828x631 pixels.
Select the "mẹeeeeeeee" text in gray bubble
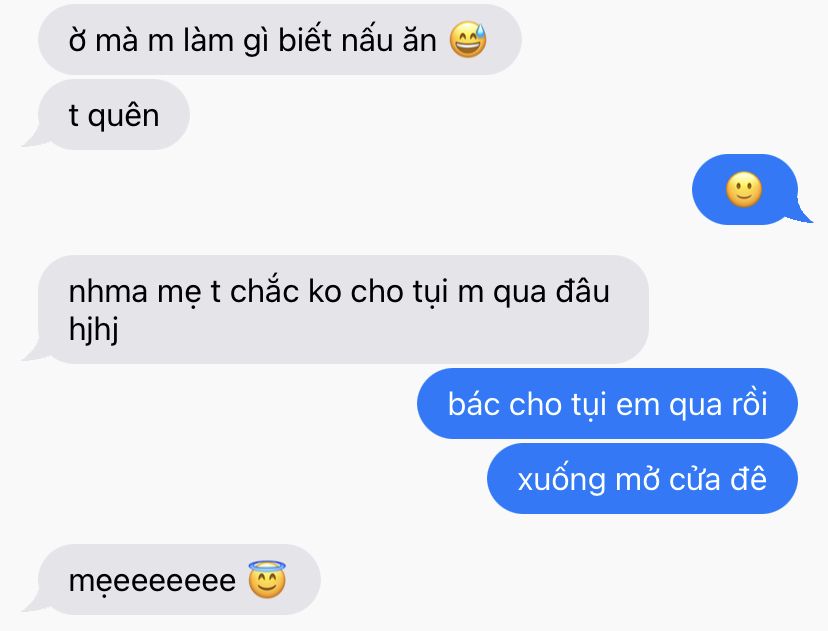[x=152, y=581]
